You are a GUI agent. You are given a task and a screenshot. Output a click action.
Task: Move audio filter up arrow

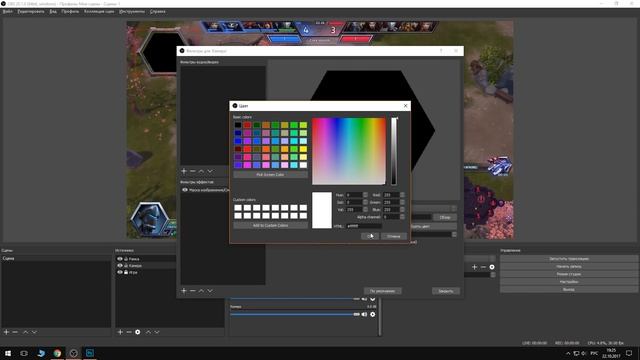click(x=201, y=171)
